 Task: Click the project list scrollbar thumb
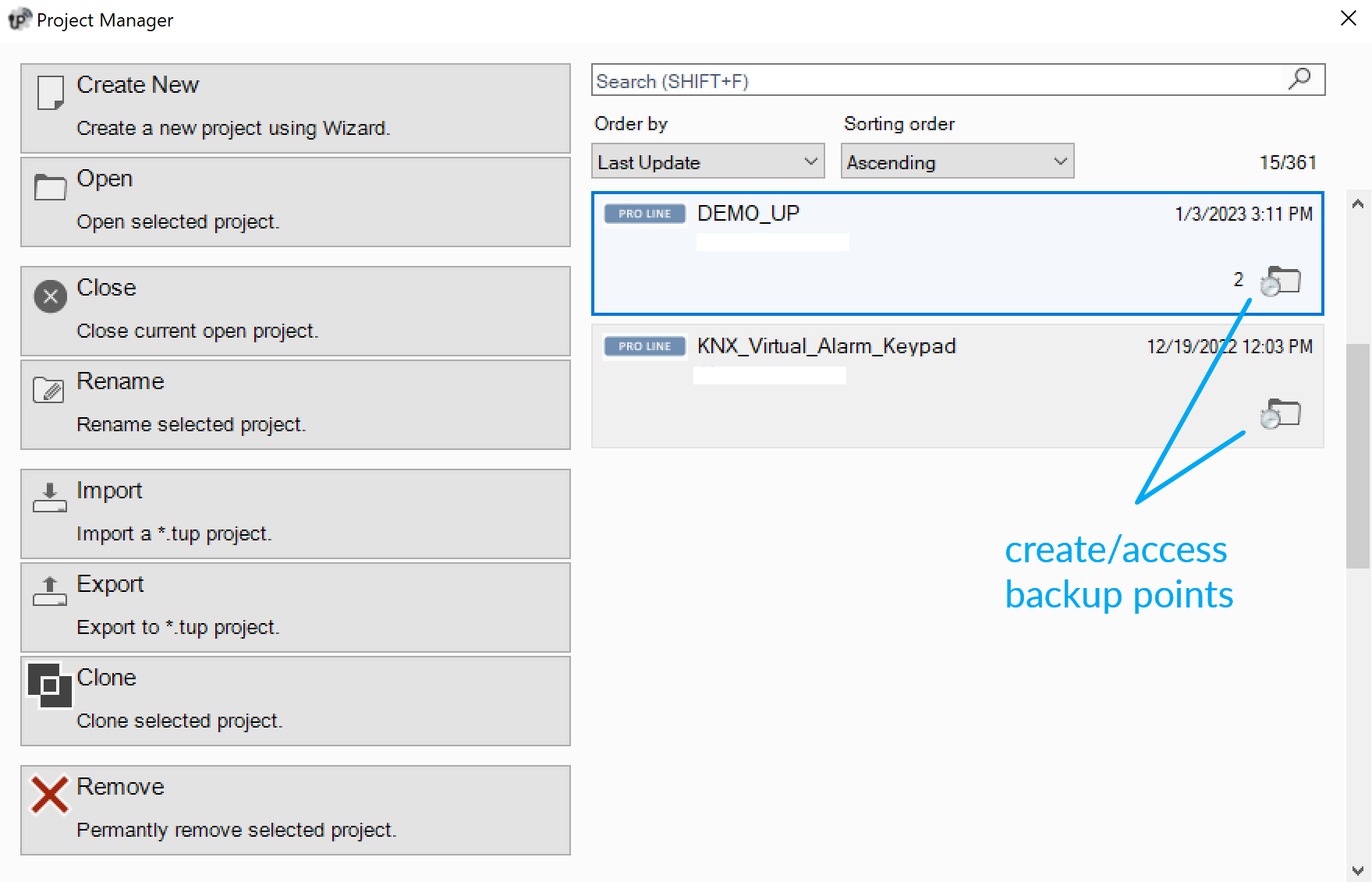1358,456
